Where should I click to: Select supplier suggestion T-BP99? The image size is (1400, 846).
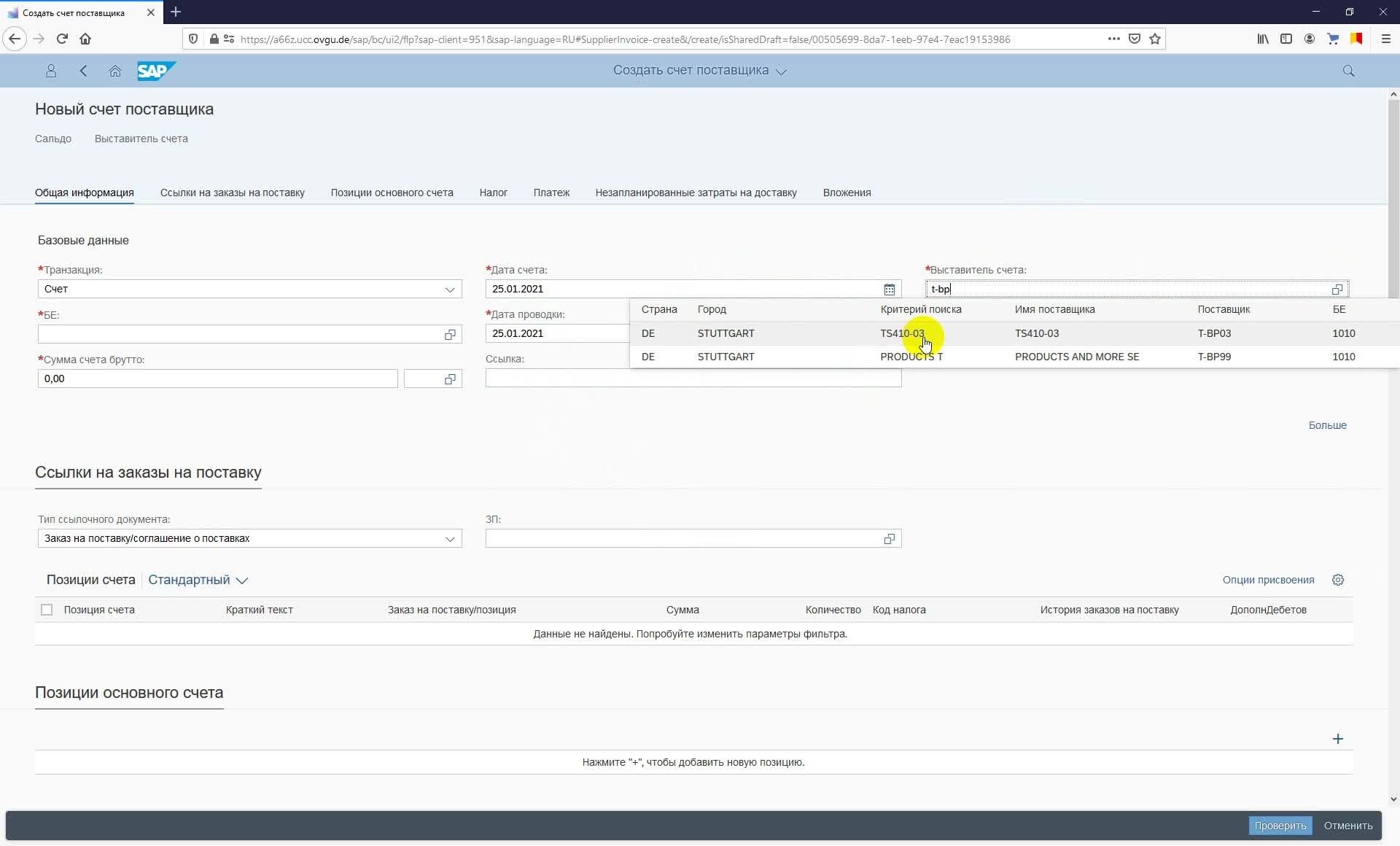click(x=1014, y=357)
